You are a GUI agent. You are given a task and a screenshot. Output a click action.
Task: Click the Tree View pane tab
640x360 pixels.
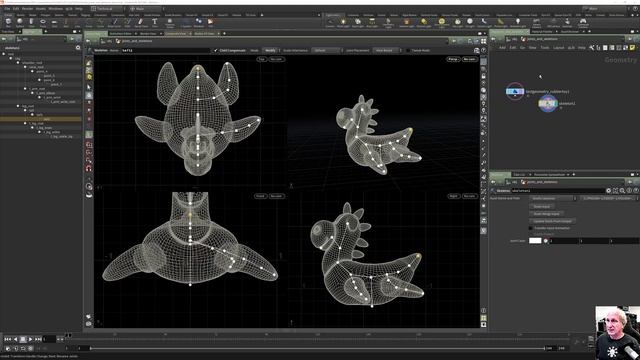[8, 31]
